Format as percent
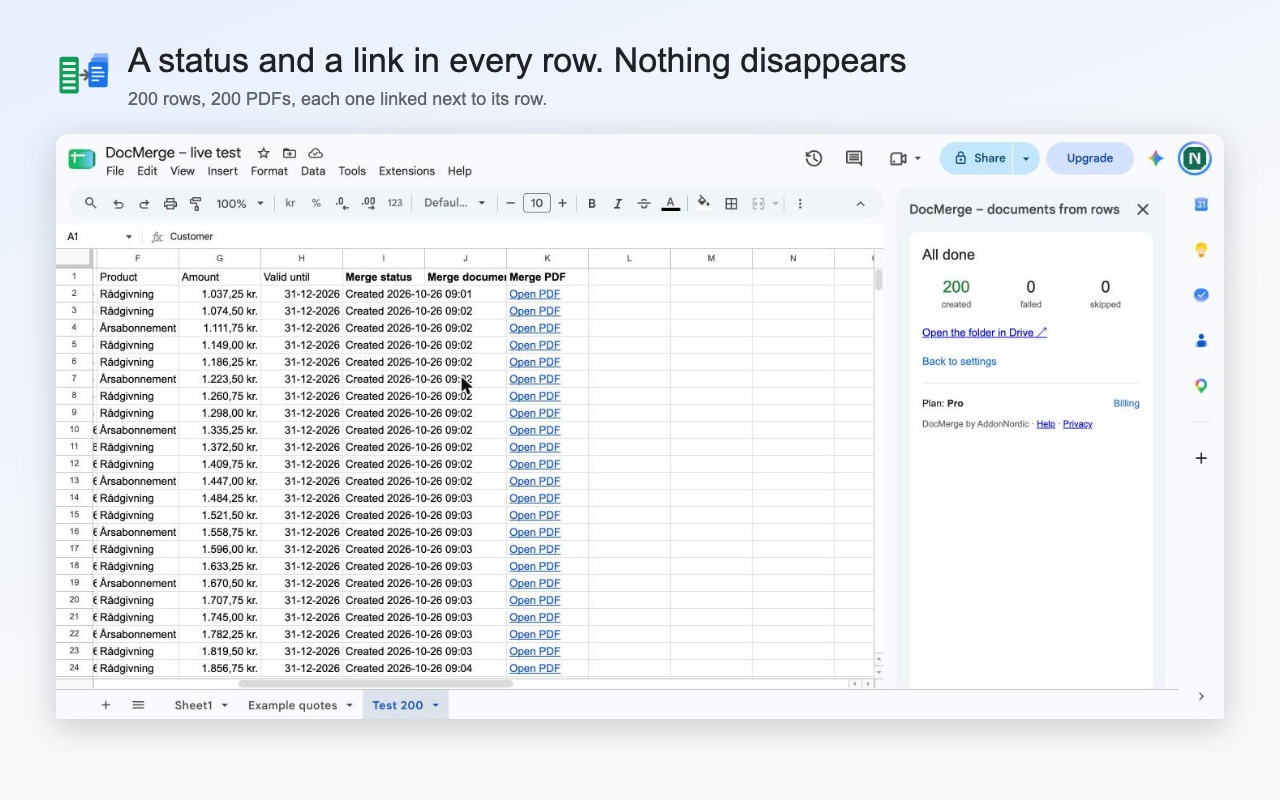The image size is (1280, 800). point(316,203)
